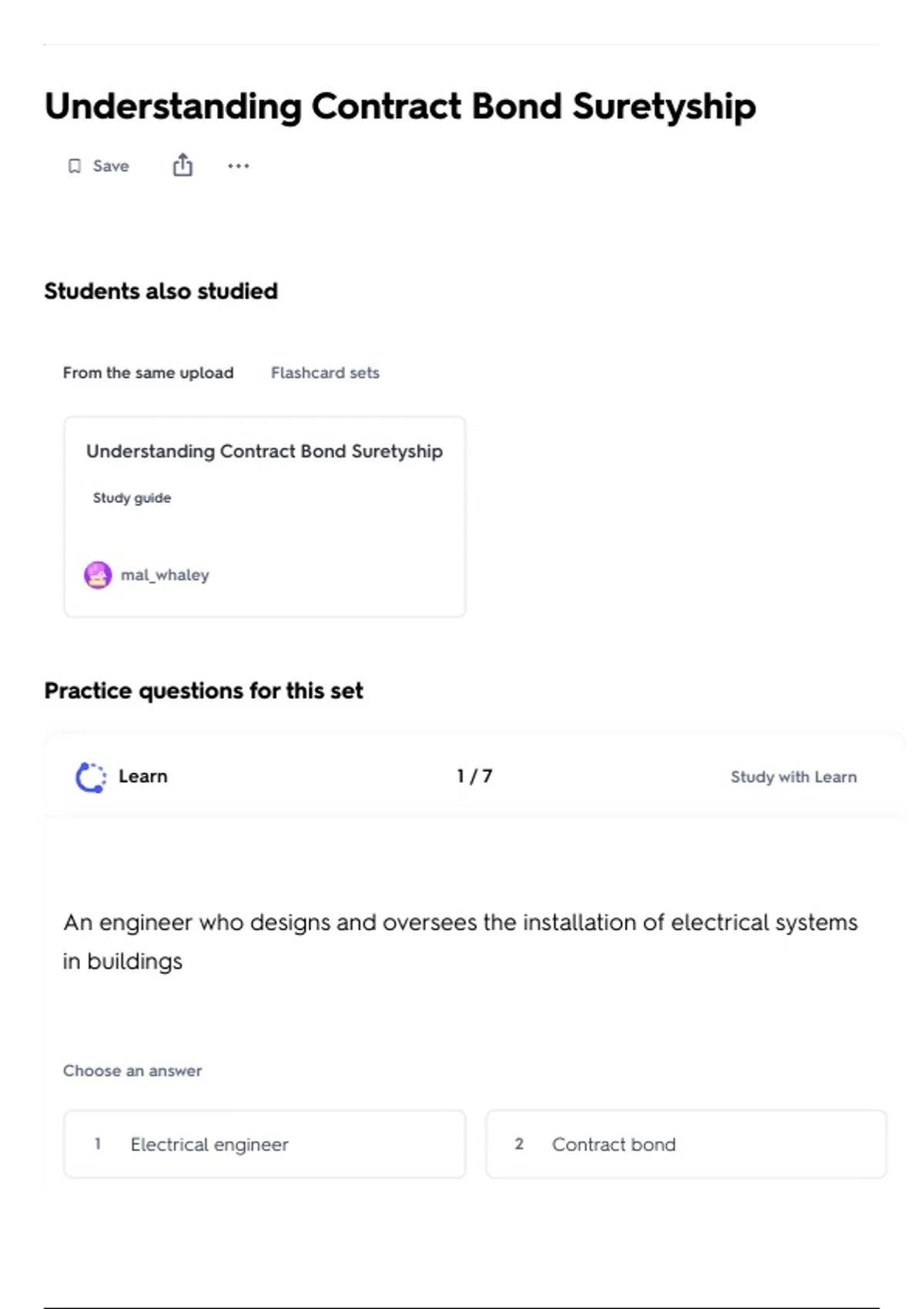Click the 'Choose an answer' prompt text

(x=132, y=1071)
